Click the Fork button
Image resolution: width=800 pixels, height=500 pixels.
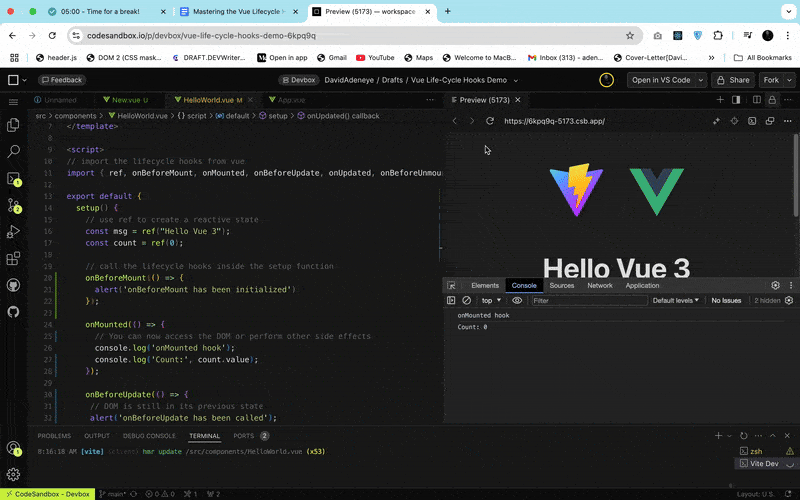pos(771,80)
